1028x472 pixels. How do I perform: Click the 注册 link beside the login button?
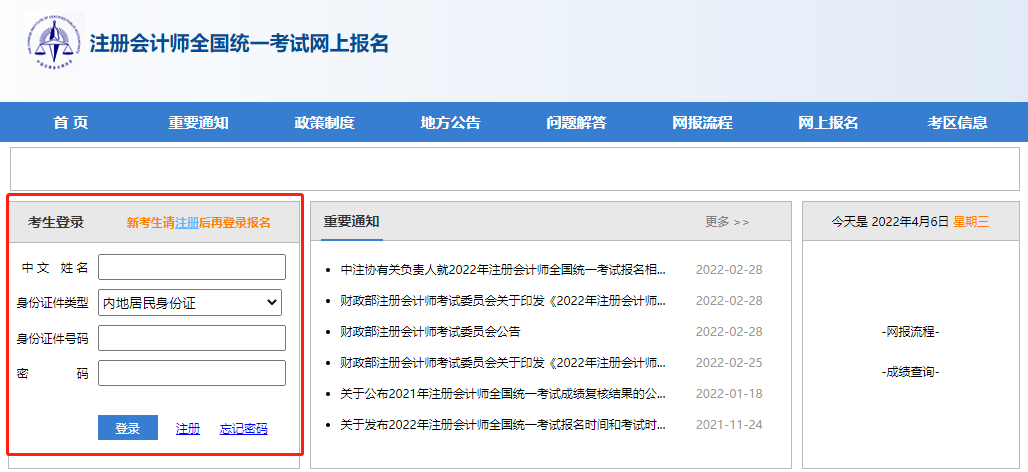click(x=188, y=428)
